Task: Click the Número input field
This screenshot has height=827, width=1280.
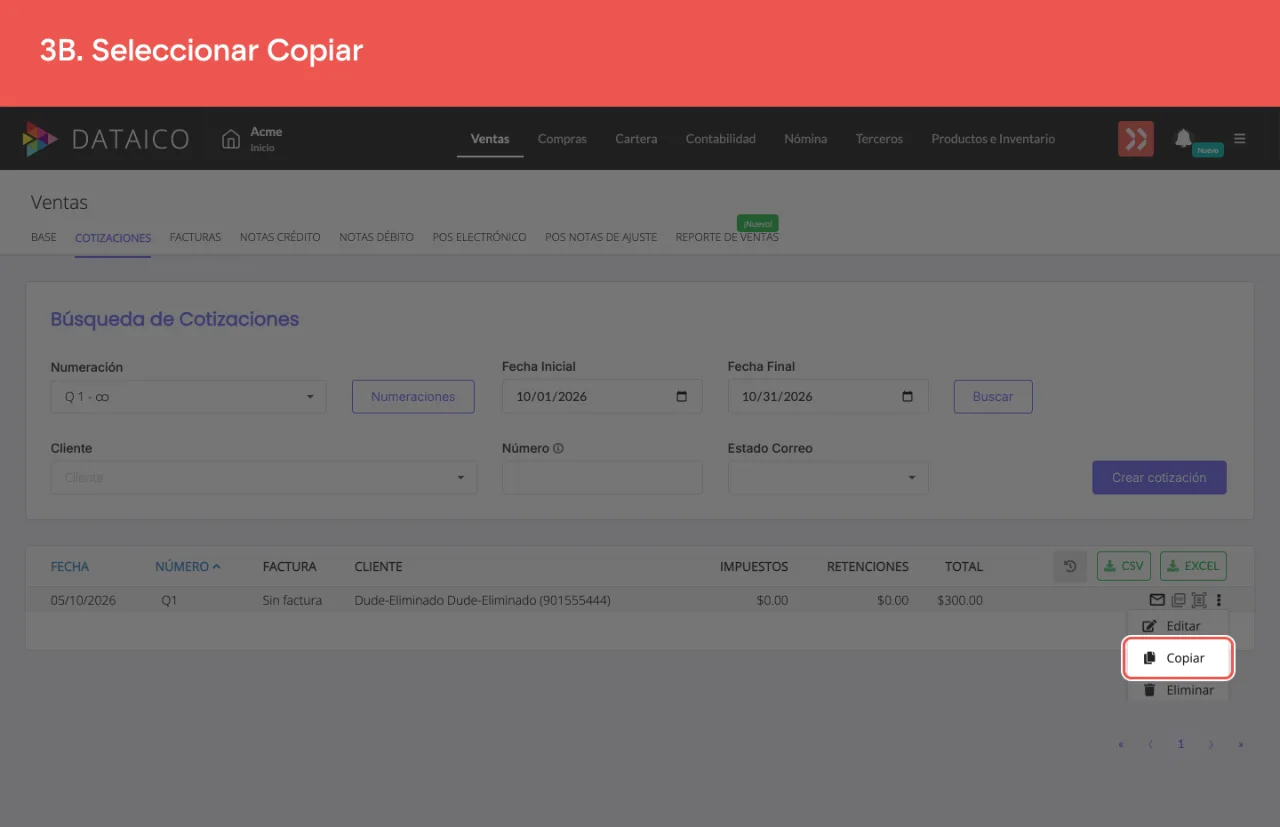Action: [602, 477]
